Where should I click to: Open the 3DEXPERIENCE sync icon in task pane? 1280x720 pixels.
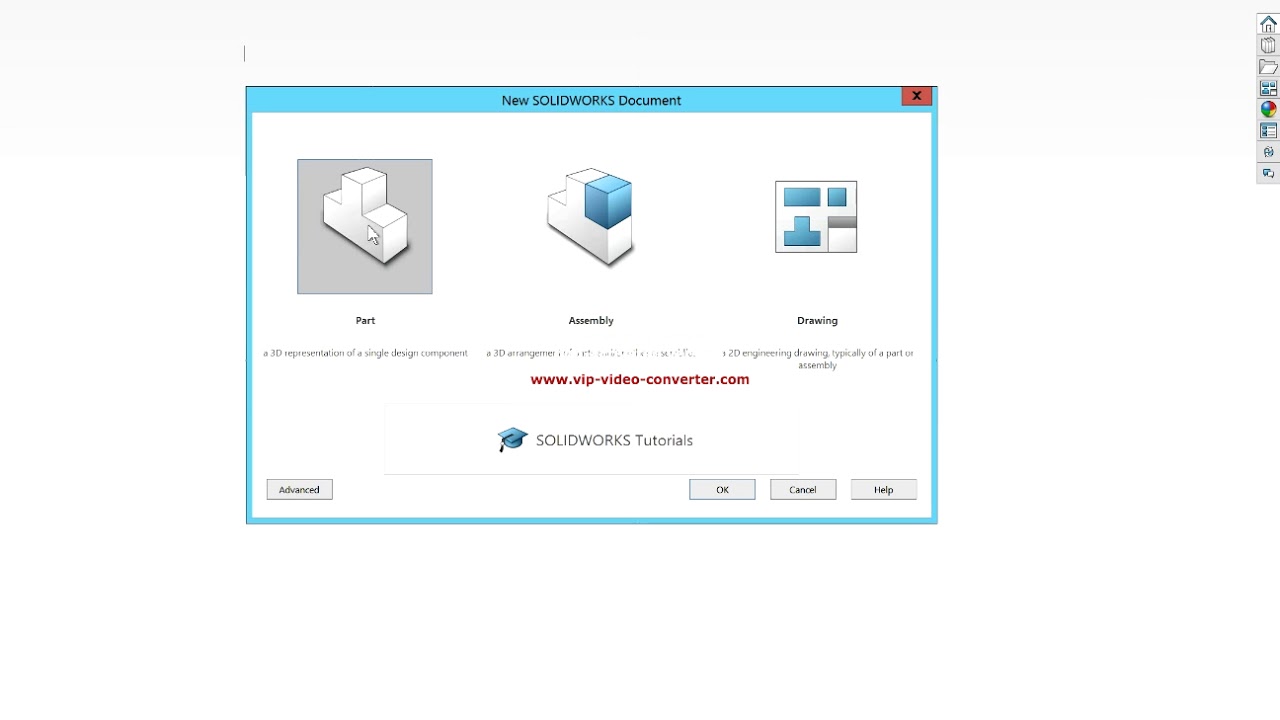(x=1268, y=152)
